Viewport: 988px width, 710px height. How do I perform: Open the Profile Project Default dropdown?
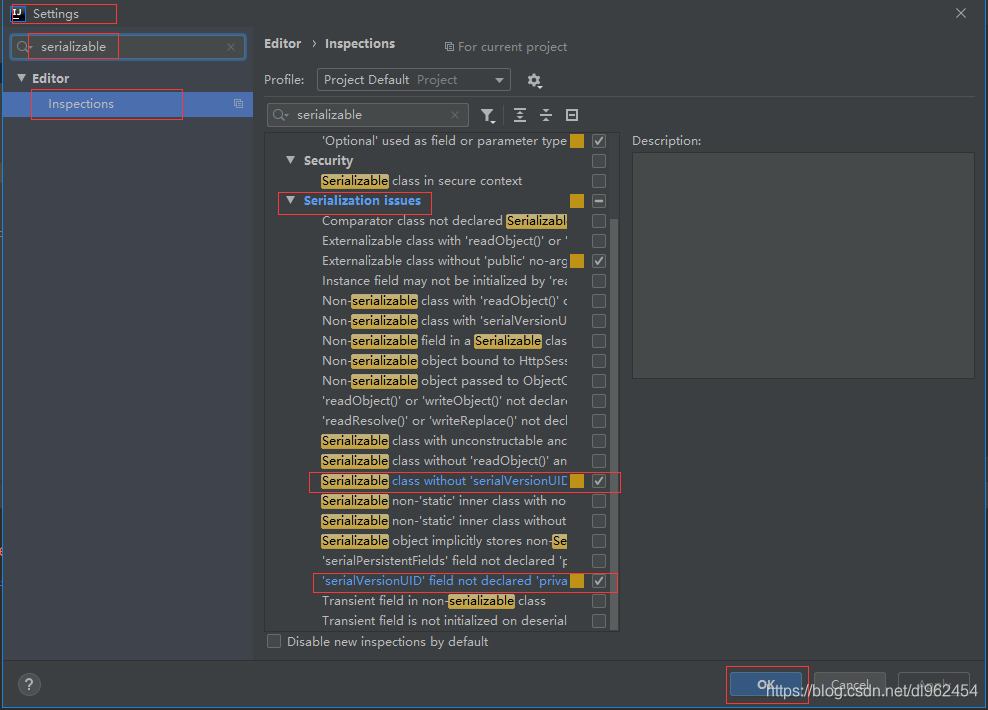tap(413, 80)
